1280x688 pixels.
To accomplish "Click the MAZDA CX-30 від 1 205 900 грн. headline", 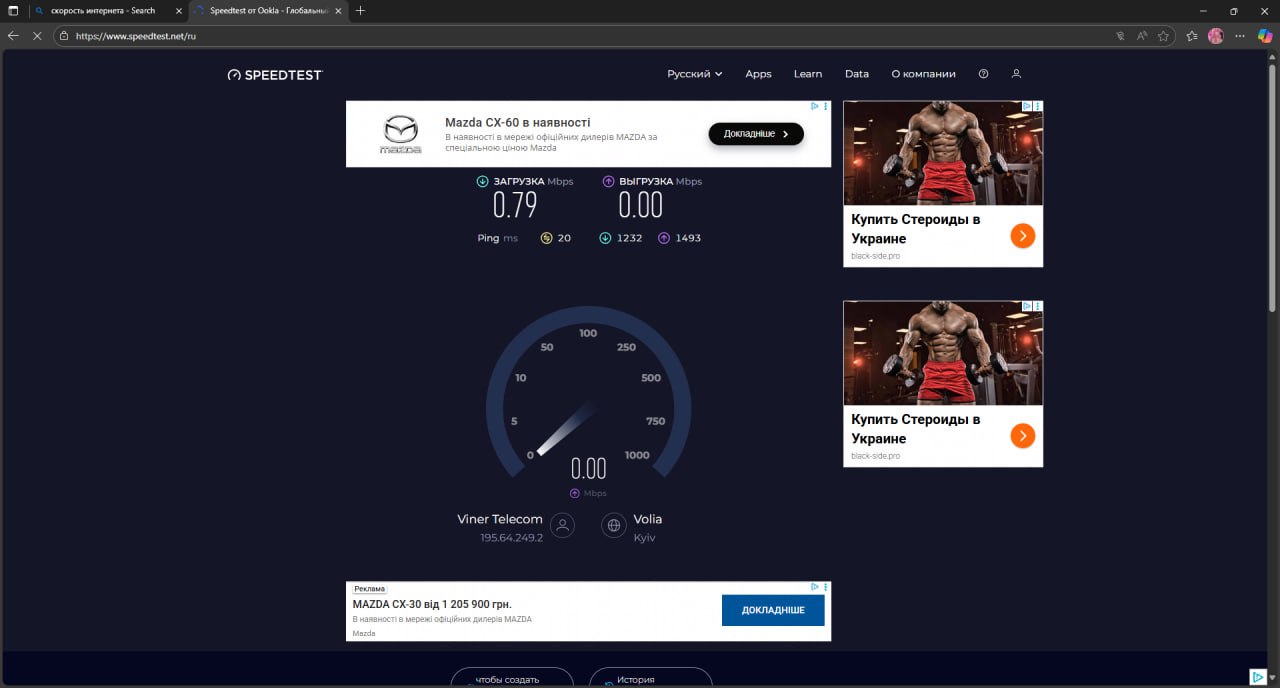I will [432, 604].
